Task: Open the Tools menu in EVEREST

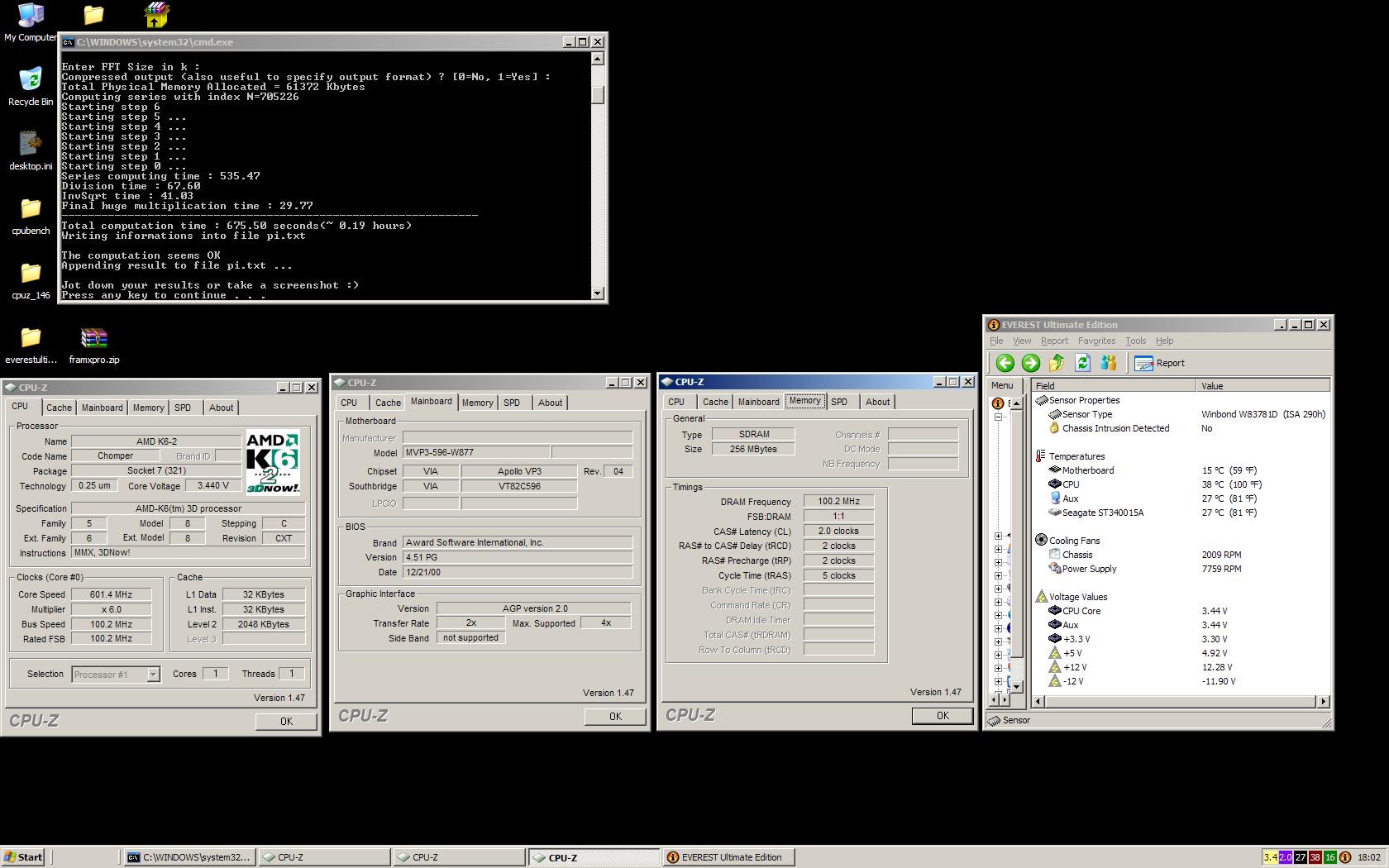Action: (x=1135, y=341)
